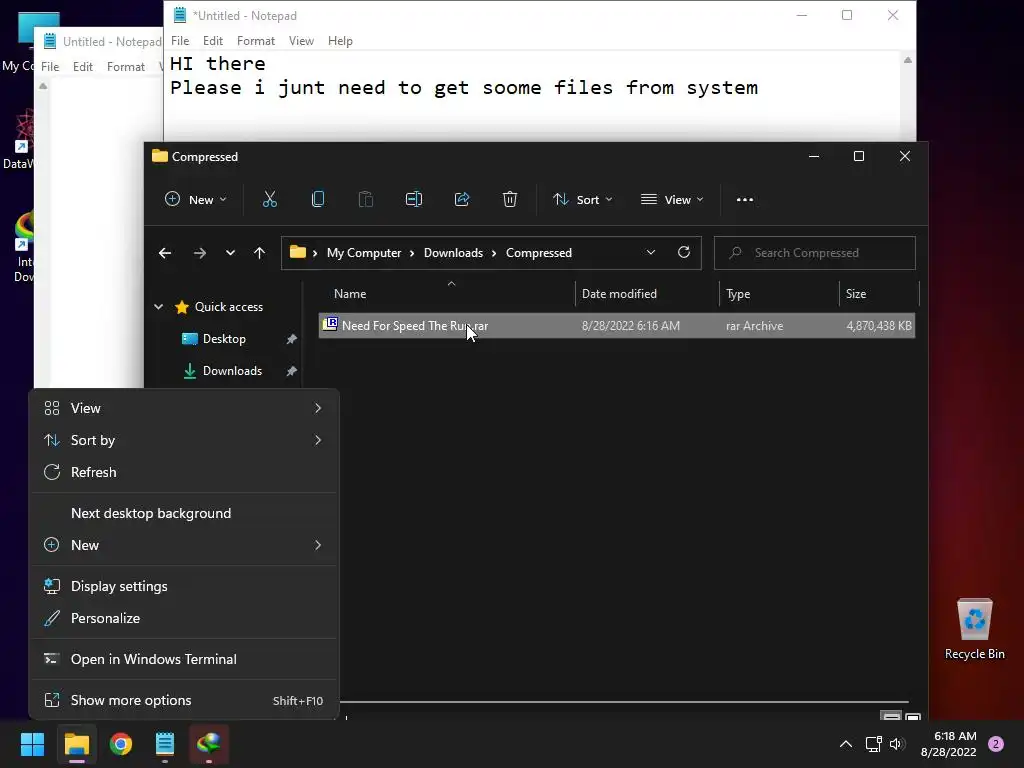Open the Windows Start button
This screenshot has height=768, width=1024.
(32, 744)
